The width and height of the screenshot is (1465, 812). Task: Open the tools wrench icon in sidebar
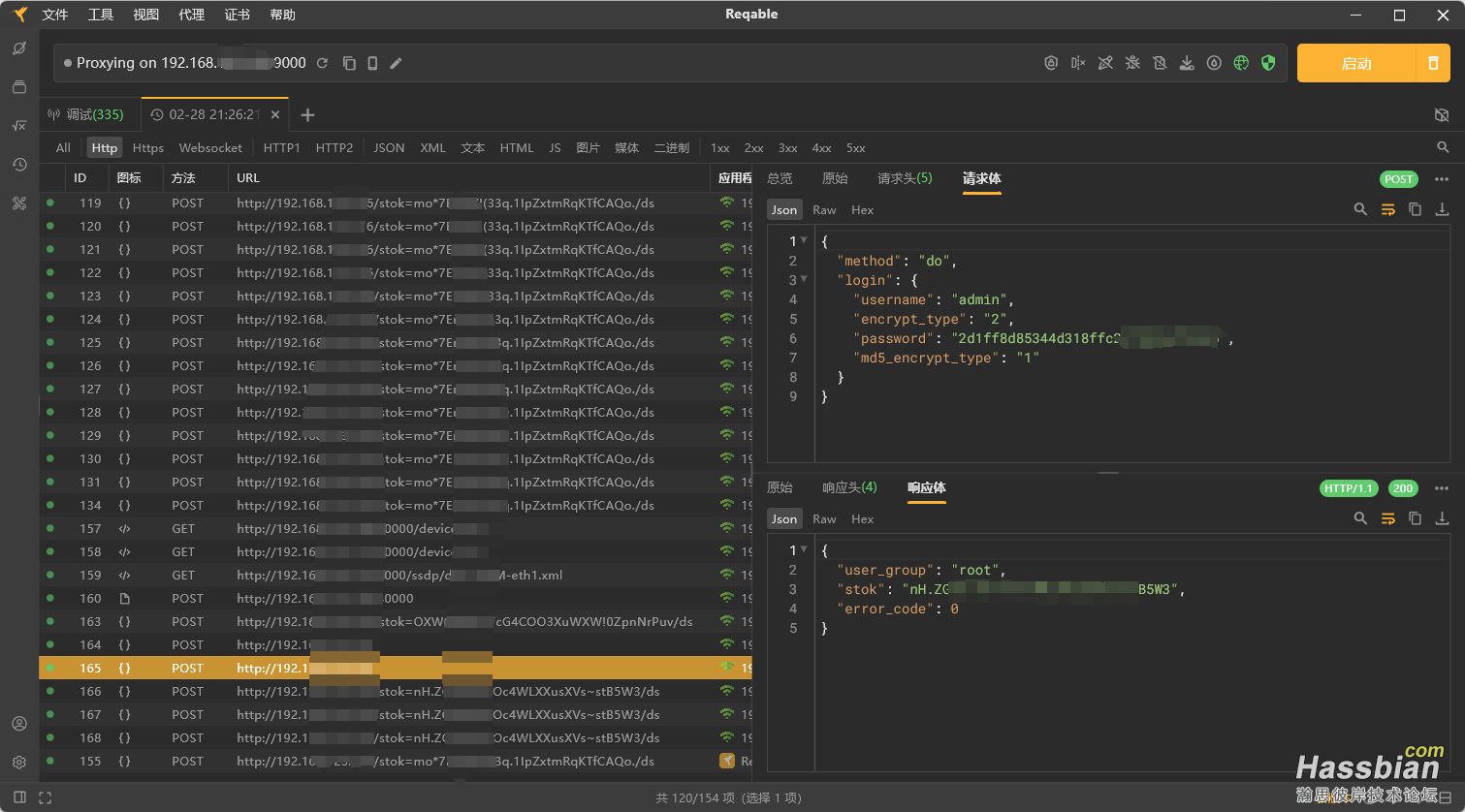pos(19,203)
